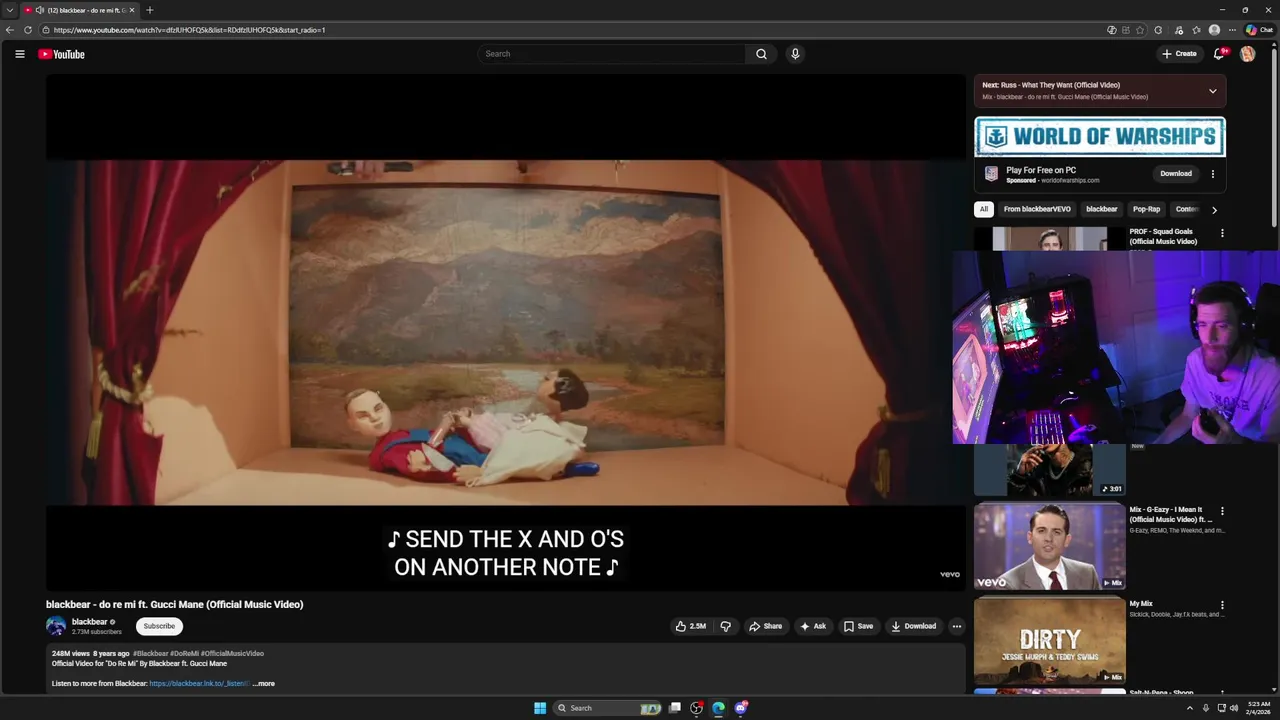
Task: Click the YouTube search field
Action: (x=611, y=54)
